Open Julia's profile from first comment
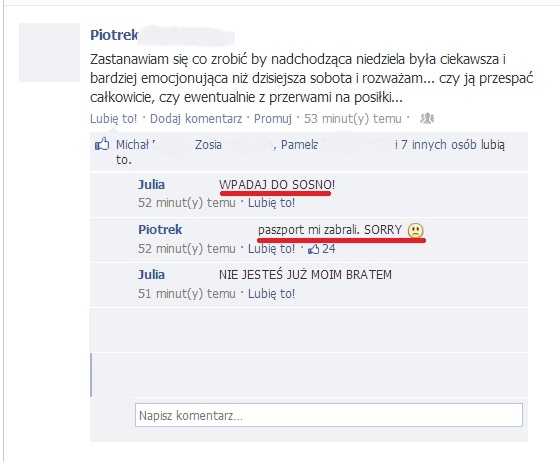 point(151,185)
